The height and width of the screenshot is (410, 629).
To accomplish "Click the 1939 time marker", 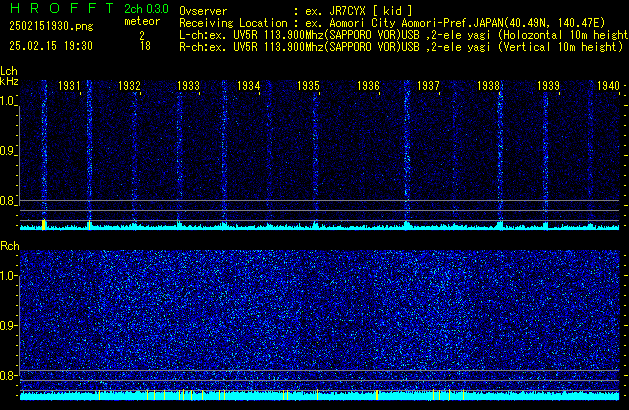I will [548, 86].
